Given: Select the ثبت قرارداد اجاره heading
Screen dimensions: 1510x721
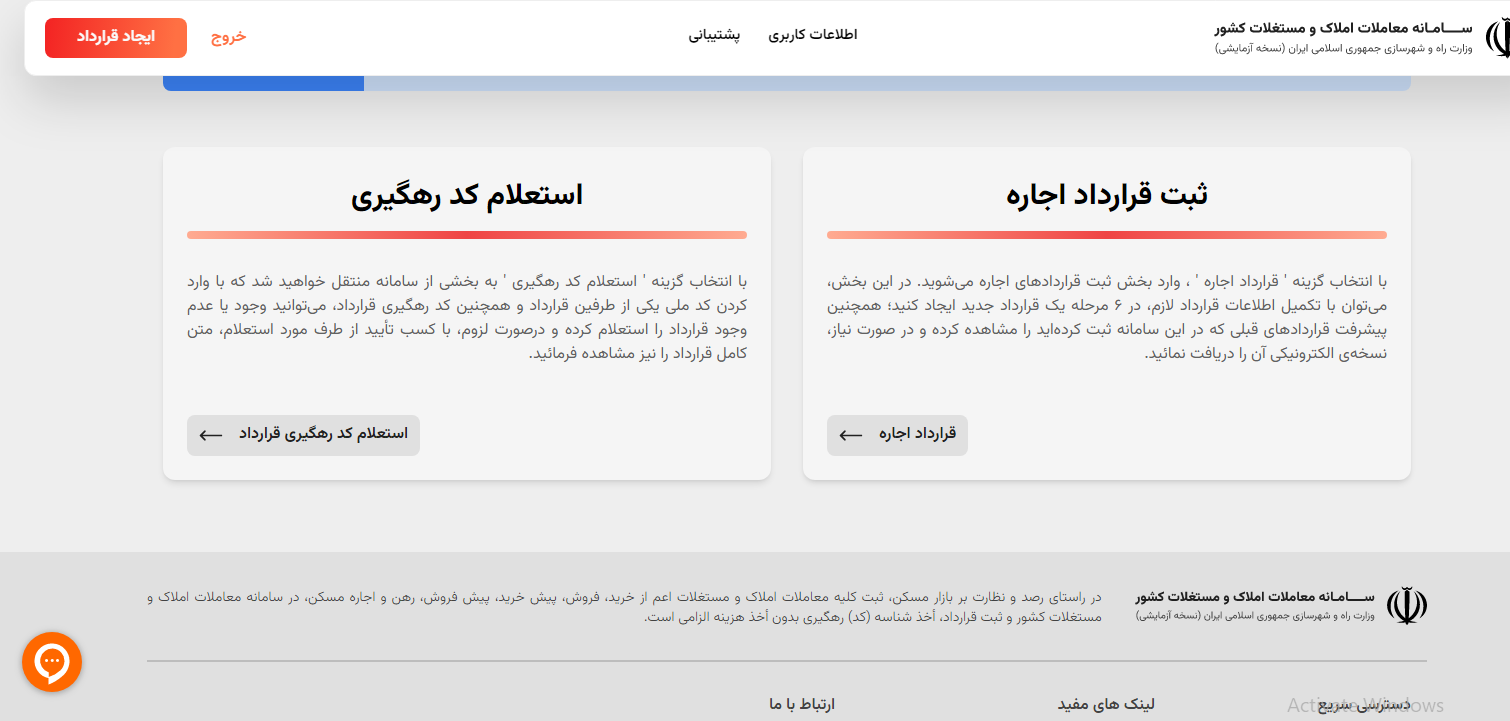Looking at the screenshot, I should pos(1107,195).
